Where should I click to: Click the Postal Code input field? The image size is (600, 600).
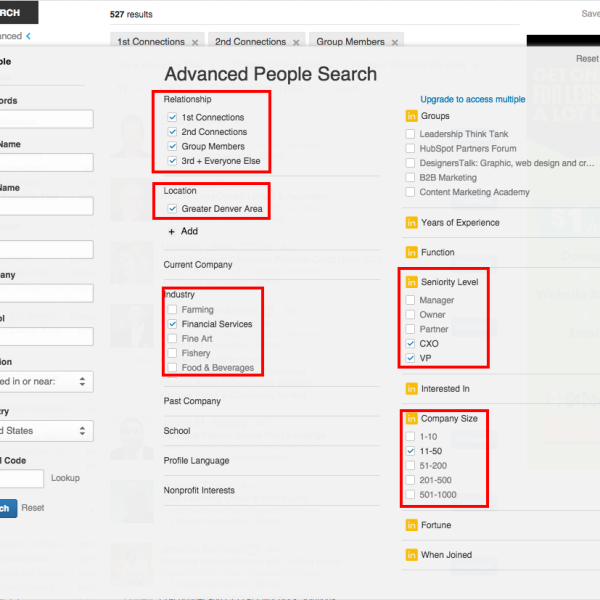(21, 479)
